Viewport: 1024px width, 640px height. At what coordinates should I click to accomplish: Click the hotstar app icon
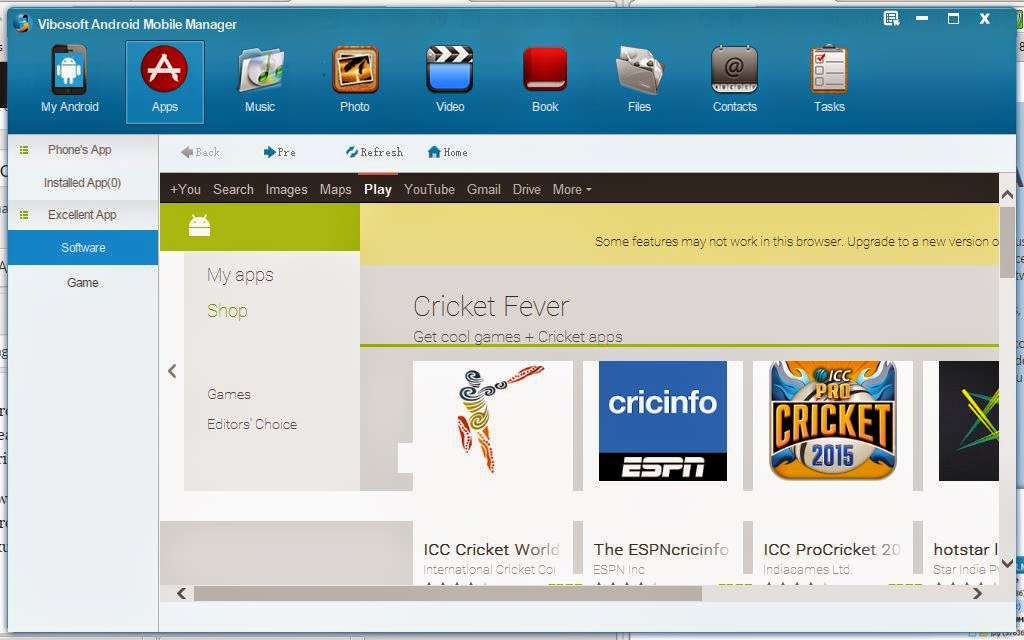click(968, 421)
